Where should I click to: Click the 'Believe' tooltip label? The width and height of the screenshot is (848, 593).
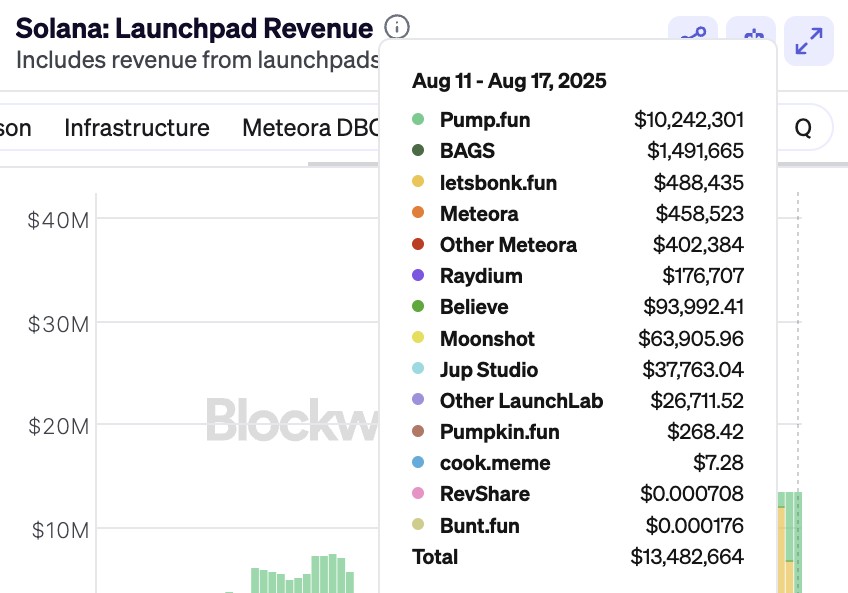[474, 307]
